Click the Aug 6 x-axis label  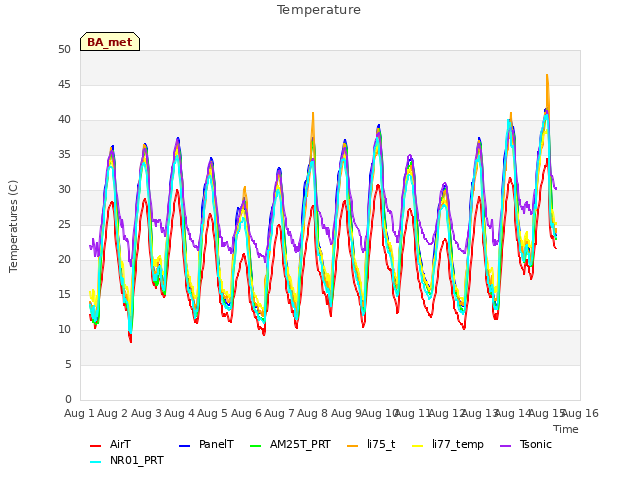coord(246,413)
